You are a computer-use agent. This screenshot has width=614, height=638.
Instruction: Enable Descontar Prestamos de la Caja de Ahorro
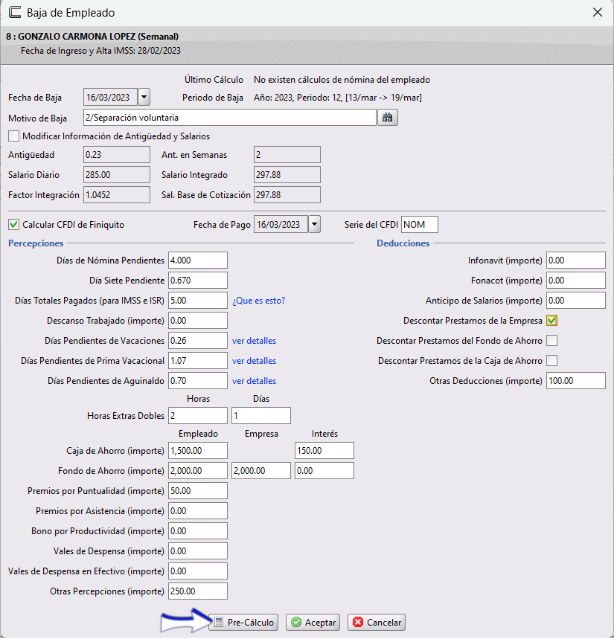click(x=552, y=361)
